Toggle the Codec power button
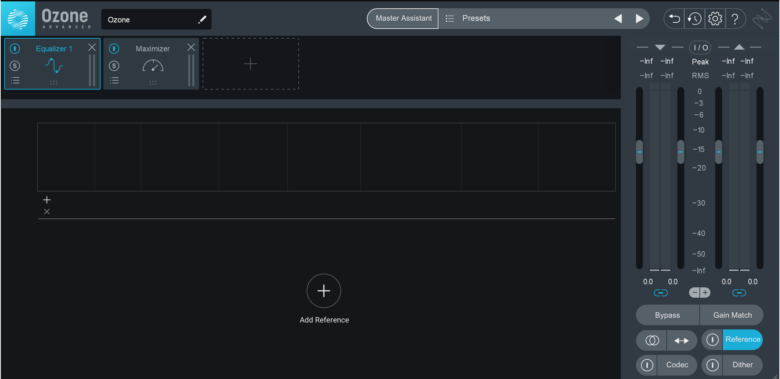780x379 pixels. (x=647, y=365)
